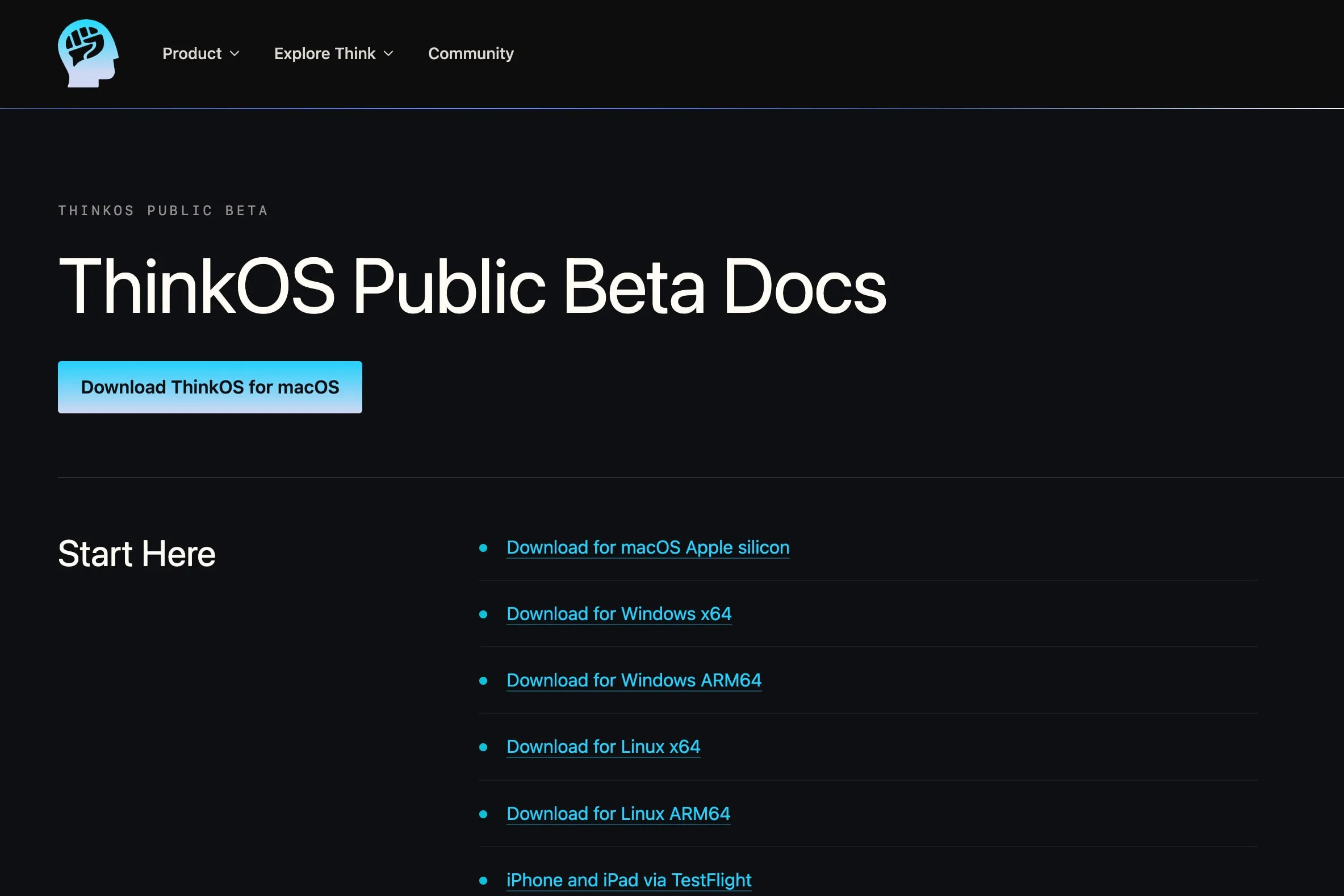Open Download for Linux ARM64 link
The image size is (1344, 896).
click(x=618, y=813)
